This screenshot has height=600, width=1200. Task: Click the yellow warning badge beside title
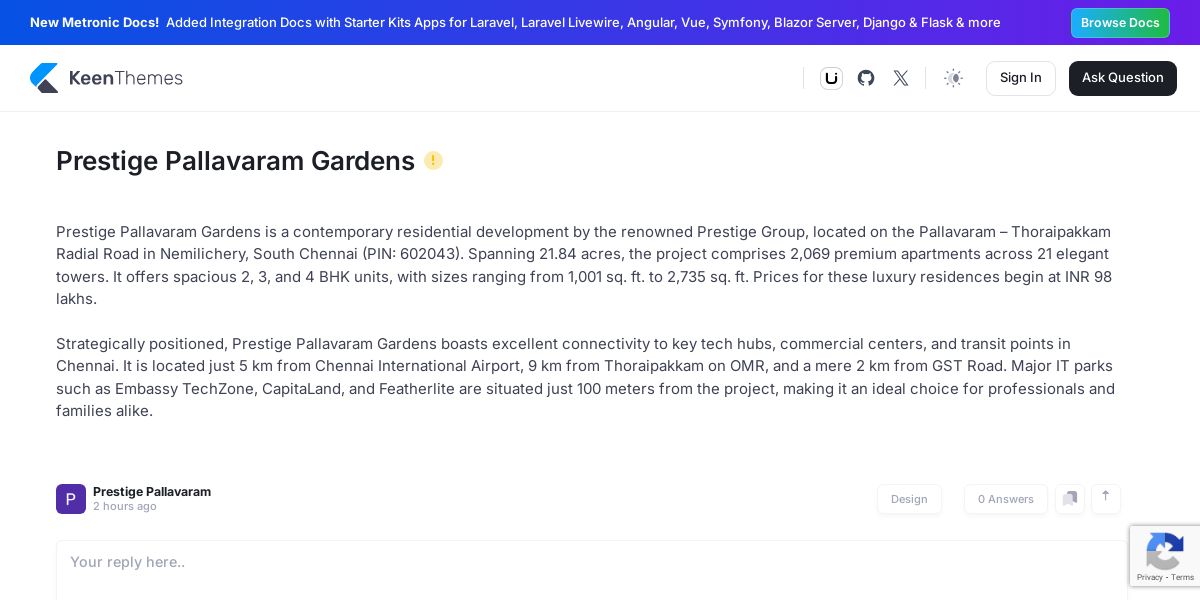[433, 160]
